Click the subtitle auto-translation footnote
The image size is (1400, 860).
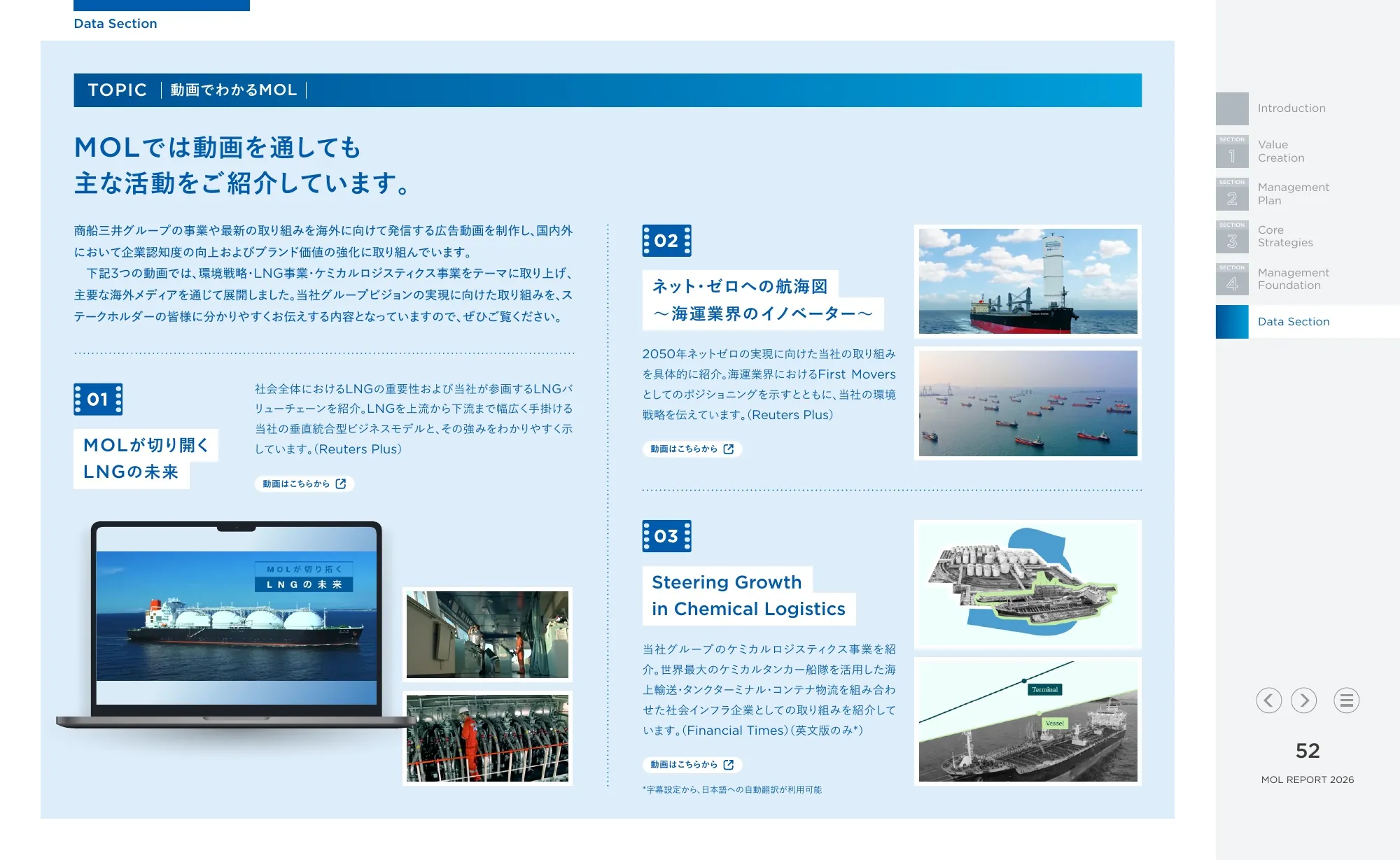[732, 789]
